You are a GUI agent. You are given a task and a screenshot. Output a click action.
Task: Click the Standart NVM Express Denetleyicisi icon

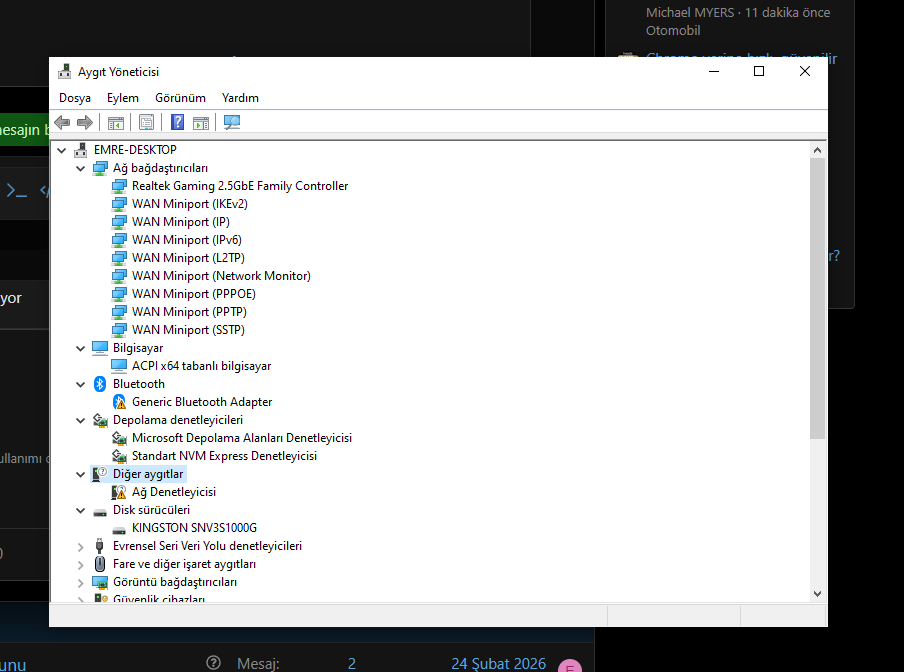119,456
